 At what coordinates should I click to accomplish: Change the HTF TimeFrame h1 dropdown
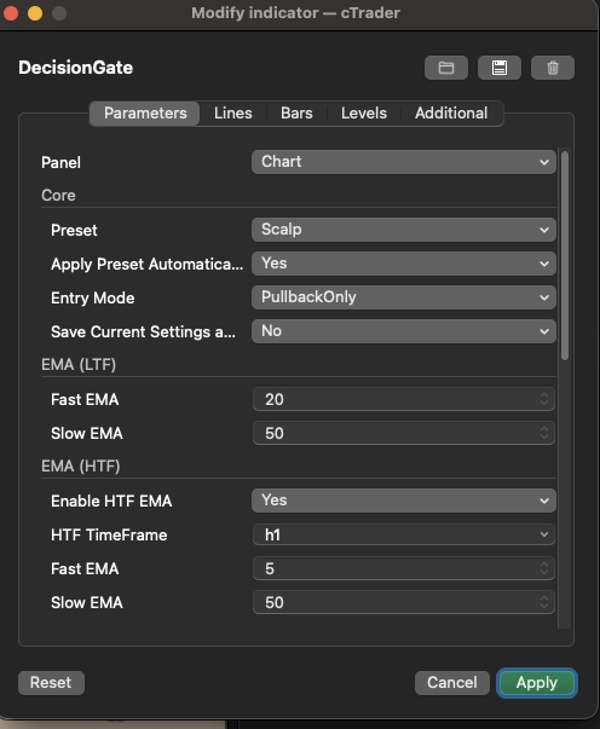403,535
